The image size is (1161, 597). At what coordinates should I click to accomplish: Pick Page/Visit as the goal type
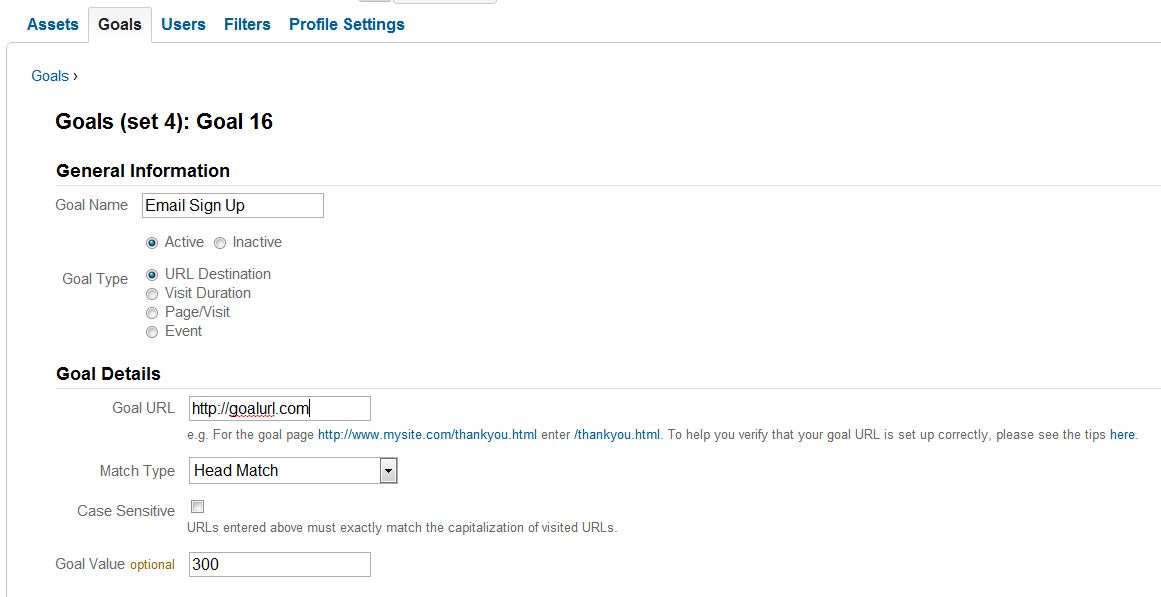[x=152, y=312]
